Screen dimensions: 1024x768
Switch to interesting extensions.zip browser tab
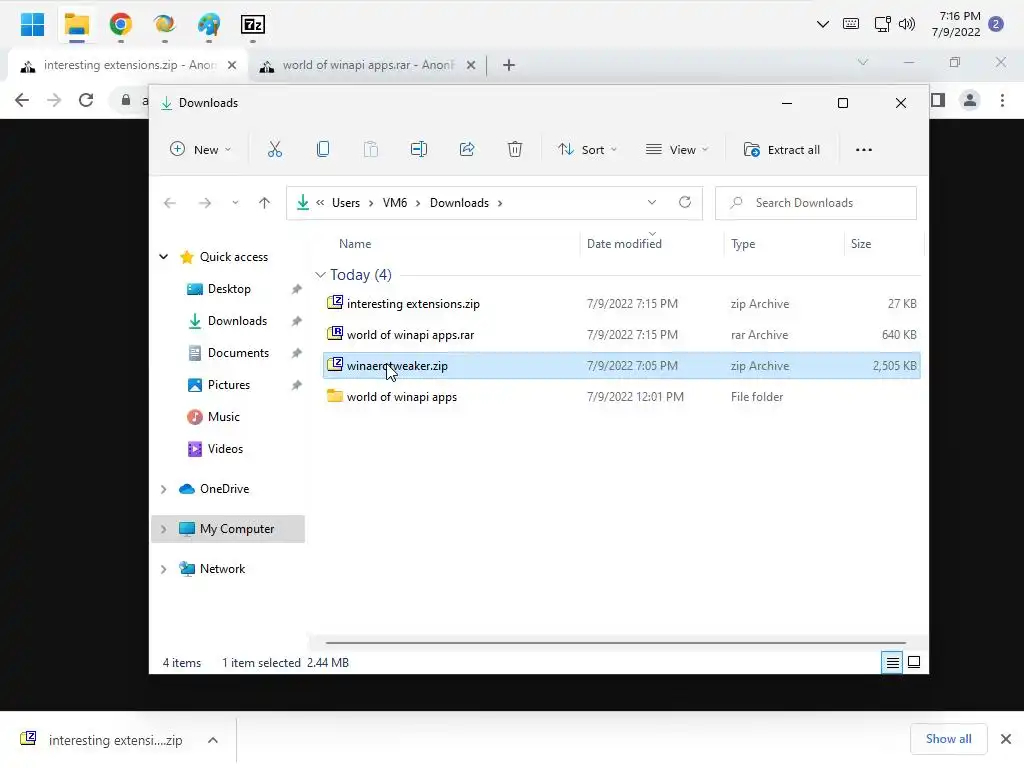(127, 65)
